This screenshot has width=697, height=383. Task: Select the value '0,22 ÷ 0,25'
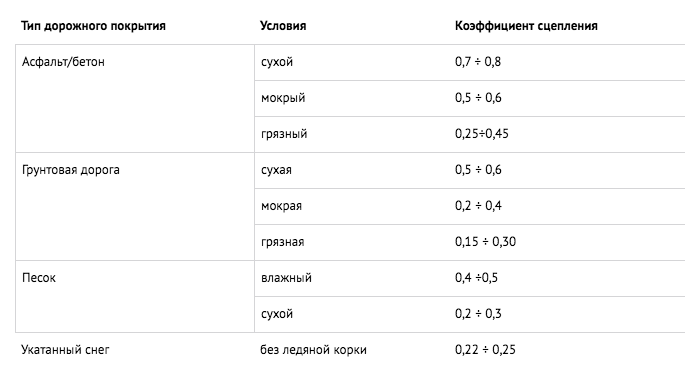485,350
